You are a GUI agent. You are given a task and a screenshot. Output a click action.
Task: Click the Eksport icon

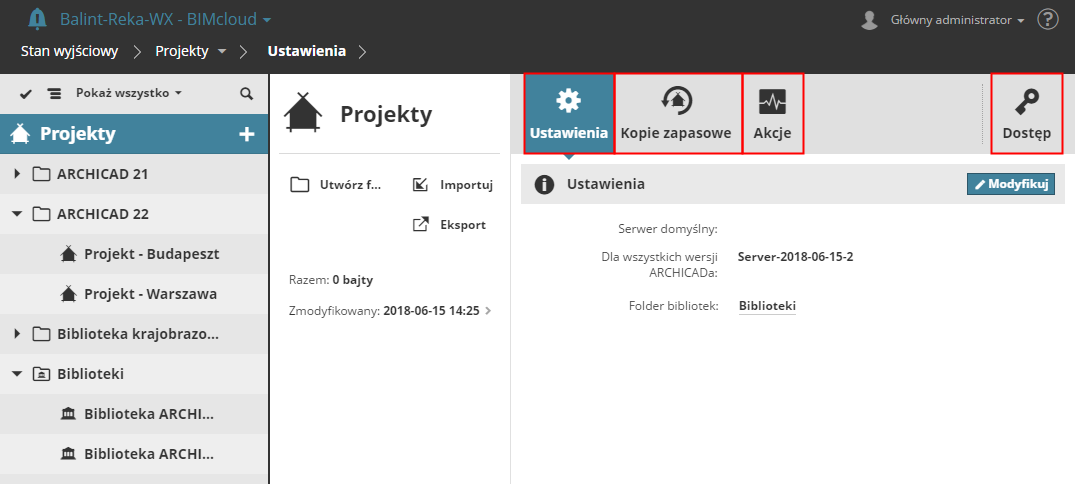pyautogui.click(x=421, y=224)
